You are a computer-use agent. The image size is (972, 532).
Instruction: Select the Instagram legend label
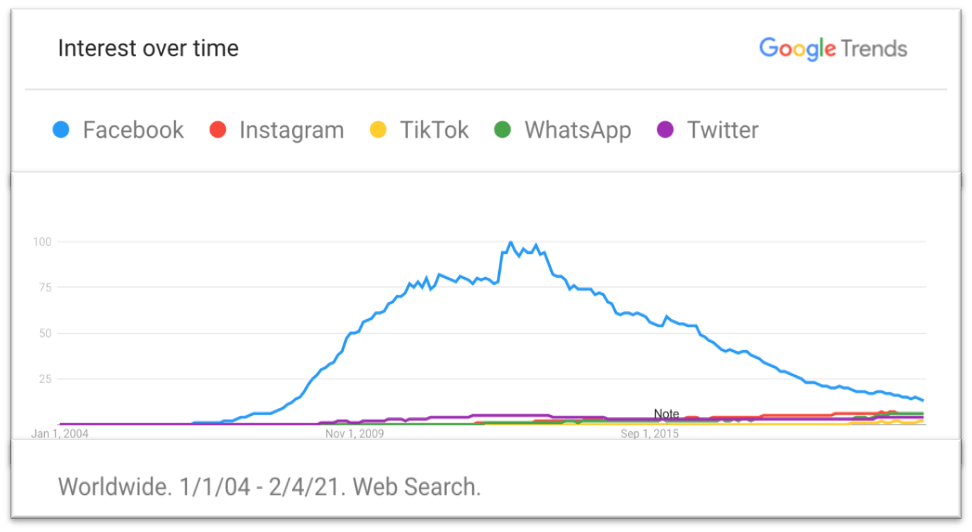291,130
